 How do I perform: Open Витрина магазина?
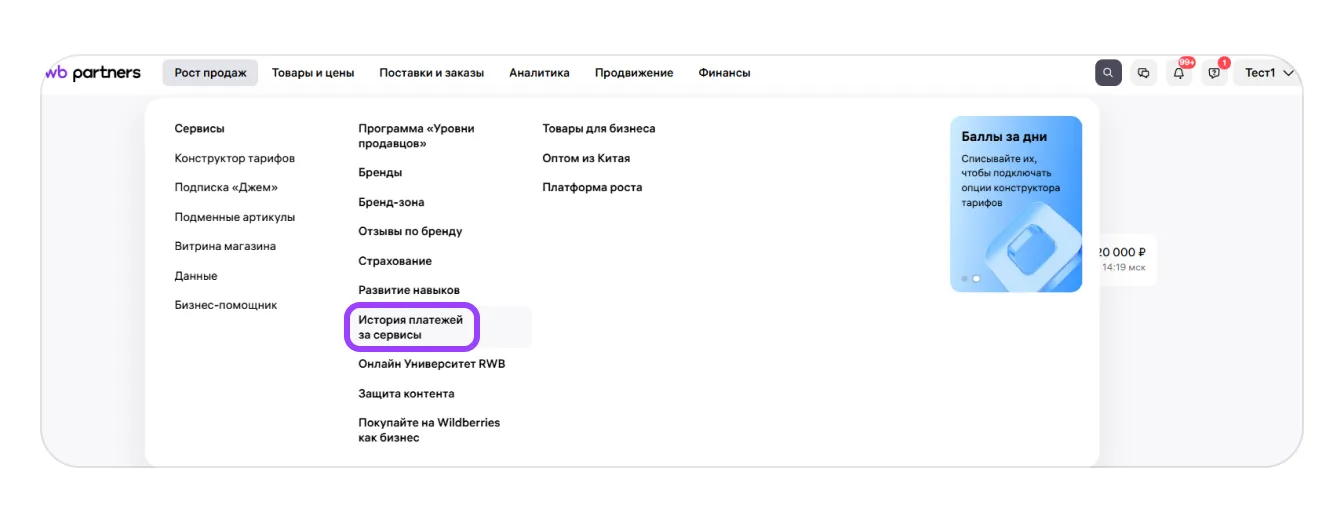(x=225, y=246)
